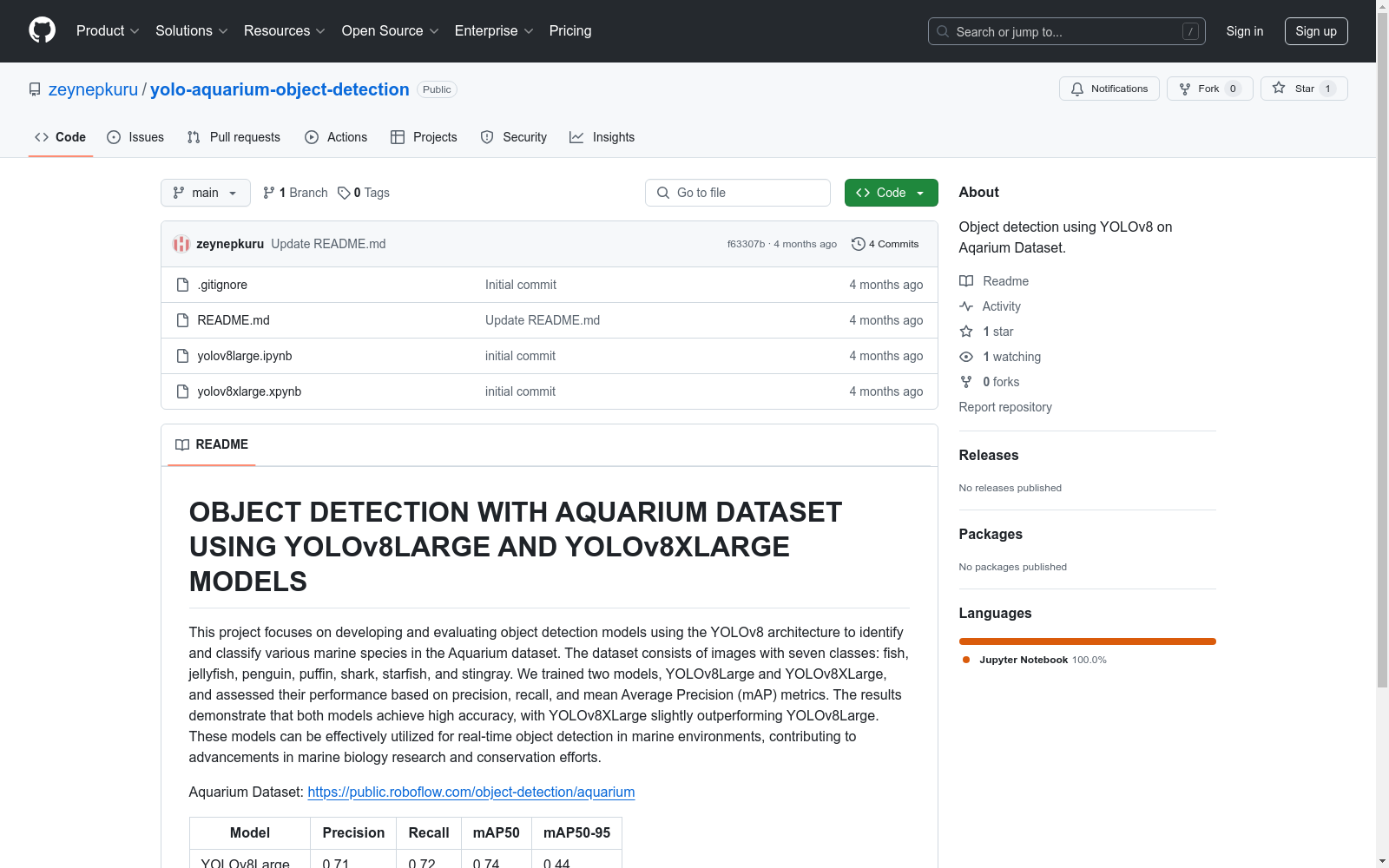The width and height of the screenshot is (1389, 868).
Task: Go to Pull requests tab
Action: click(x=234, y=137)
